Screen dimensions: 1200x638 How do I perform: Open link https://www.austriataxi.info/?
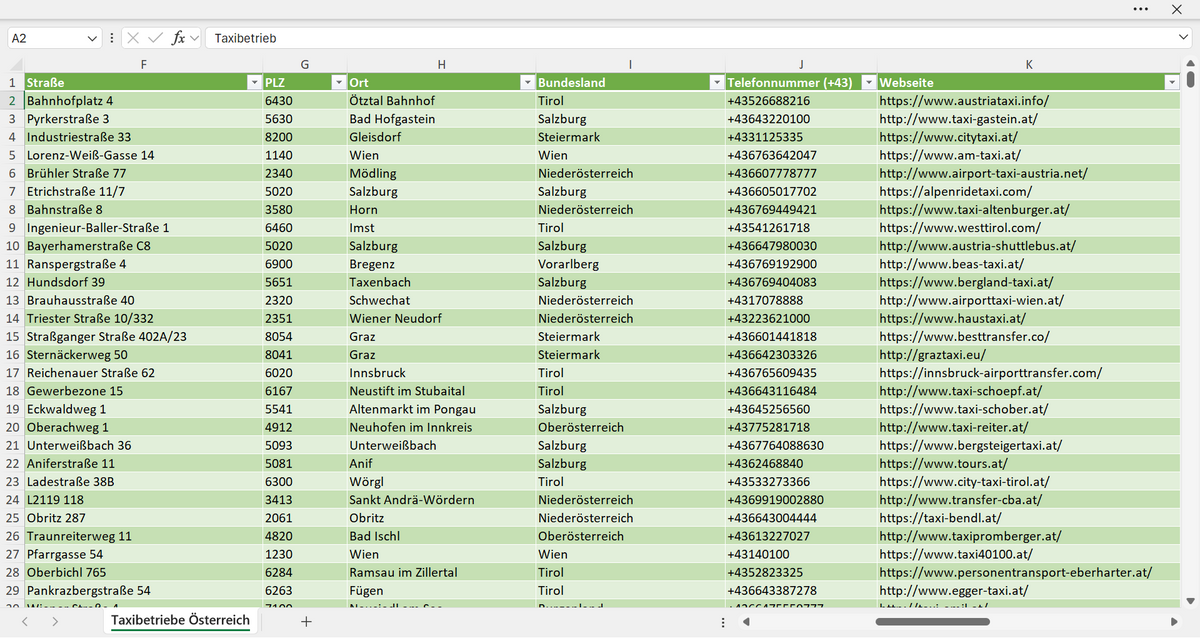(x=964, y=100)
